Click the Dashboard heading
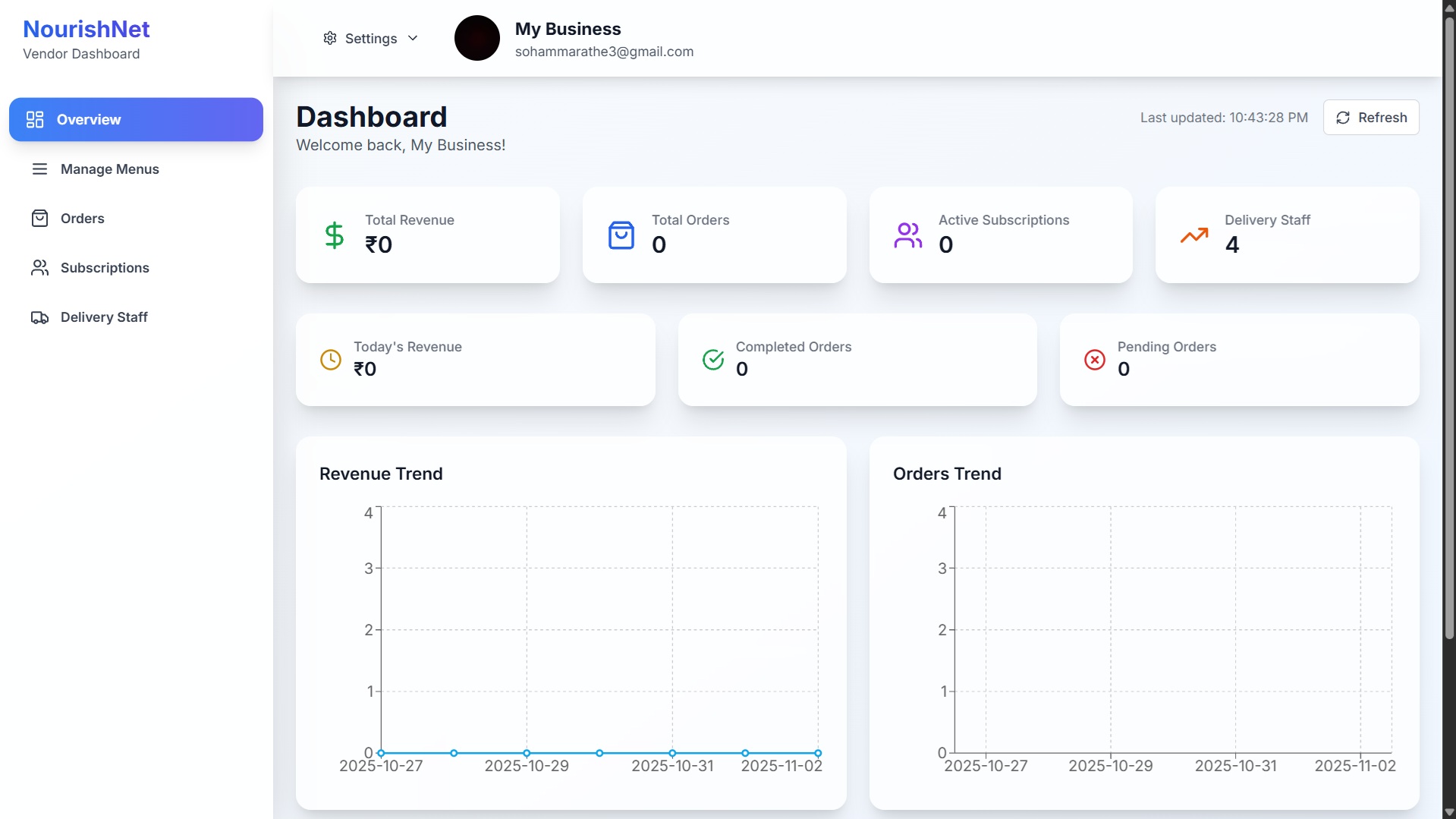This screenshot has width=1456, height=819. click(372, 117)
